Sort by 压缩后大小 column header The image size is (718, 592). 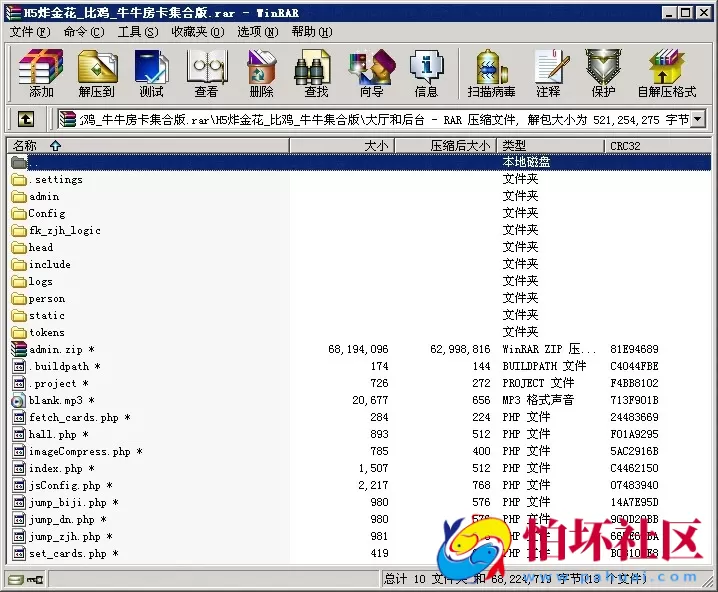446,146
